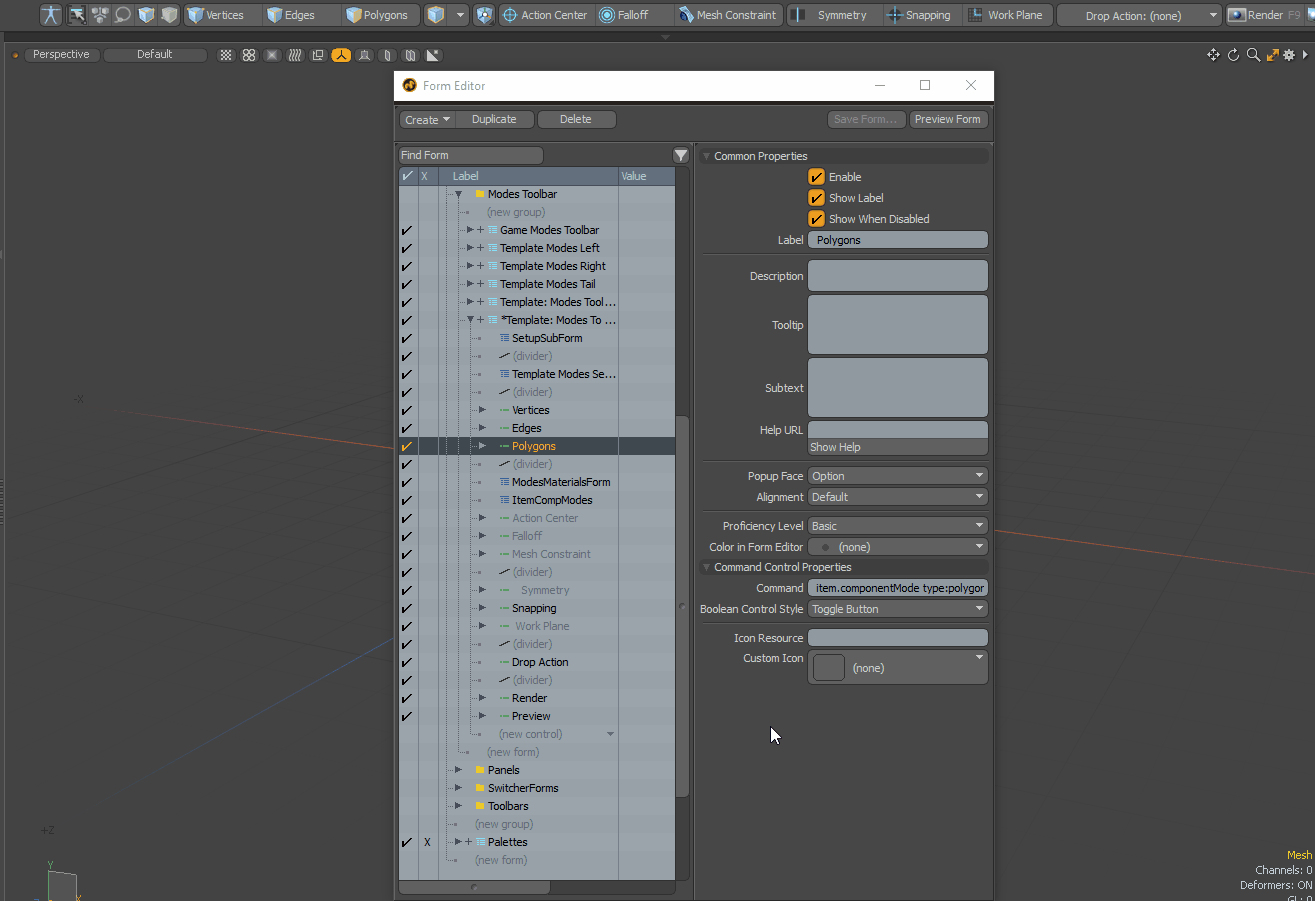Click the Preview Form button

pyautogui.click(x=947, y=118)
